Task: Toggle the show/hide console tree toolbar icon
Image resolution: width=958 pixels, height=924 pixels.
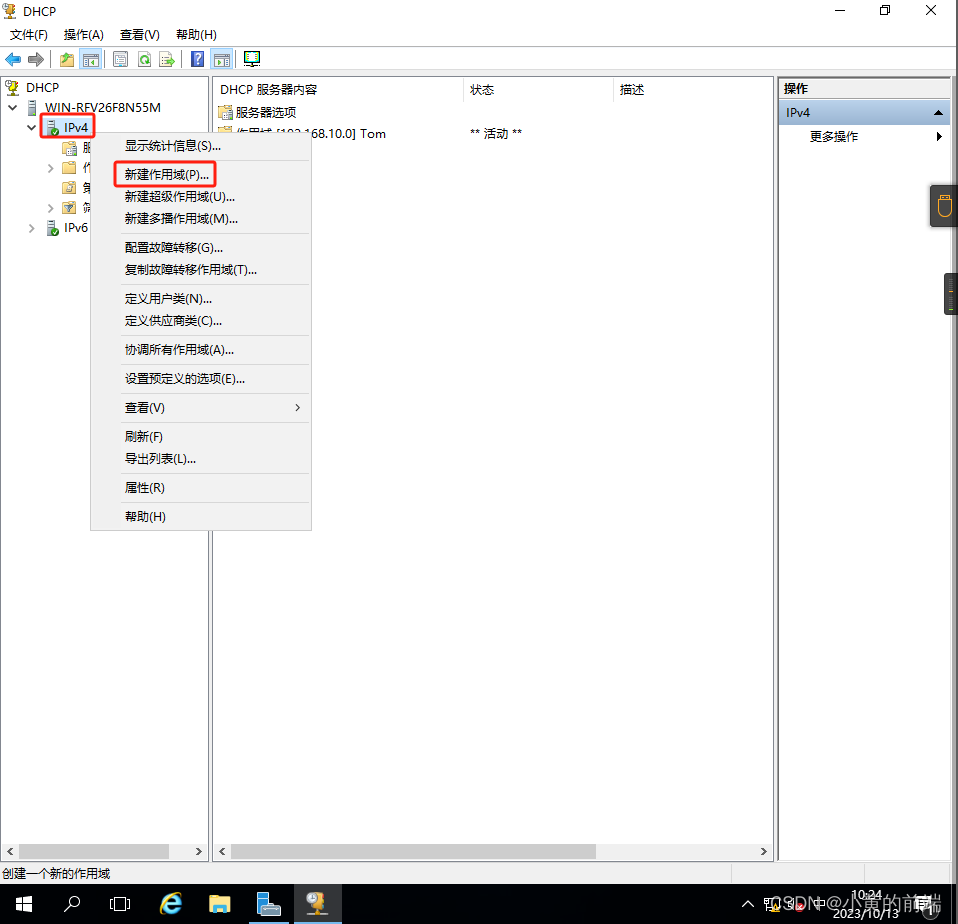Action: coord(91,59)
